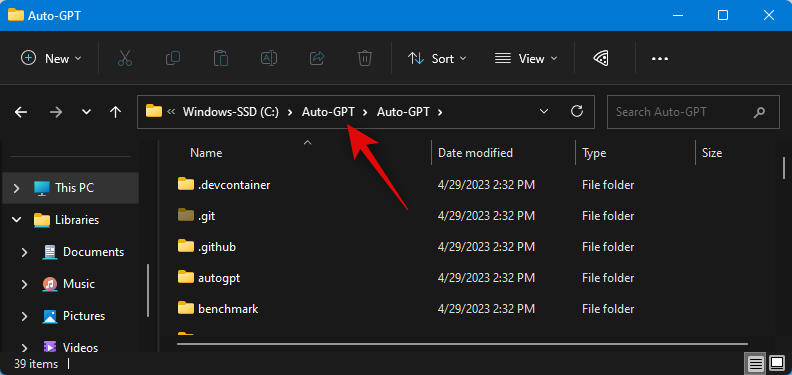Sort by Type column header
The image size is (792, 375).
tap(594, 153)
